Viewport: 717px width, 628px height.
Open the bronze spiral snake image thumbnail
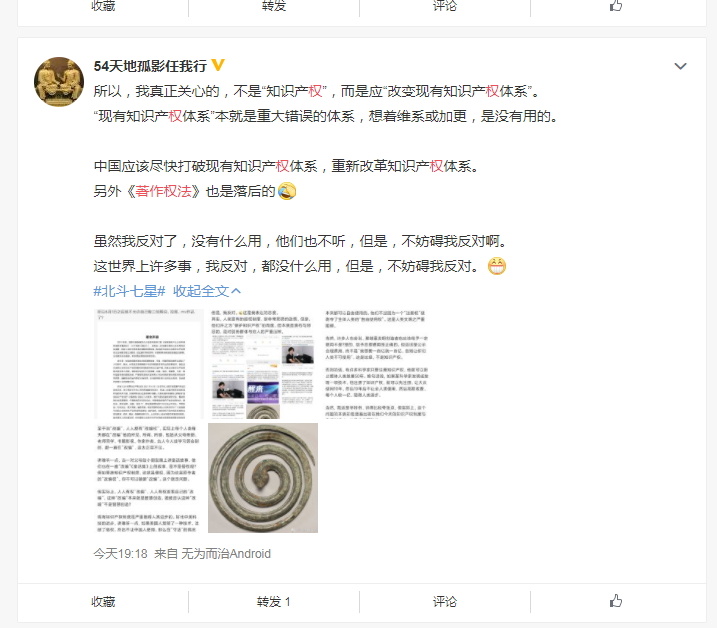coord(263,478)
